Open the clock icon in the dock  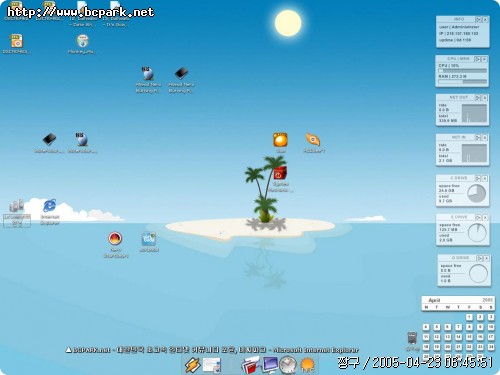tap(288, 365)
